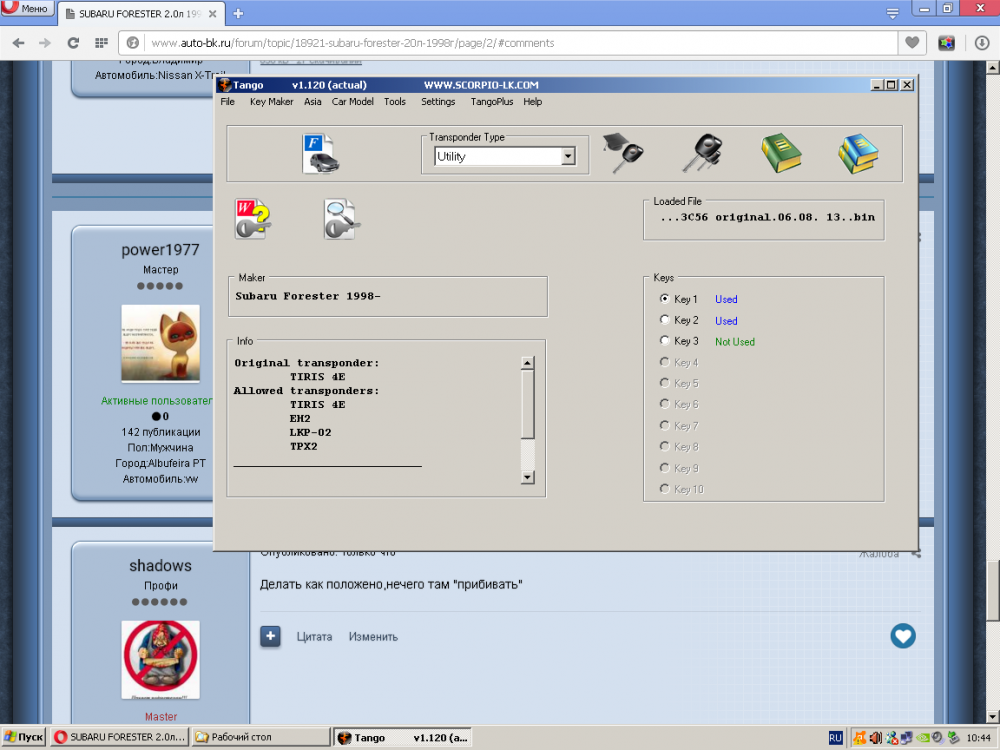Select Key 5 radio button
The width and height of the screenshot is (1000, 750).
tap(665, 383)
